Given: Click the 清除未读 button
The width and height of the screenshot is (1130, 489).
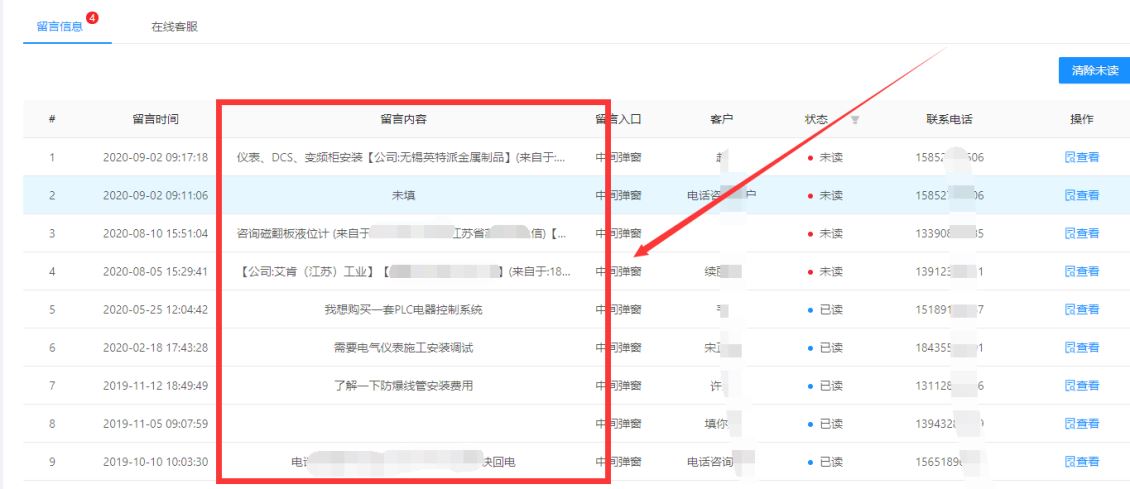Looking at the screenshot, I should [1094, 70].
